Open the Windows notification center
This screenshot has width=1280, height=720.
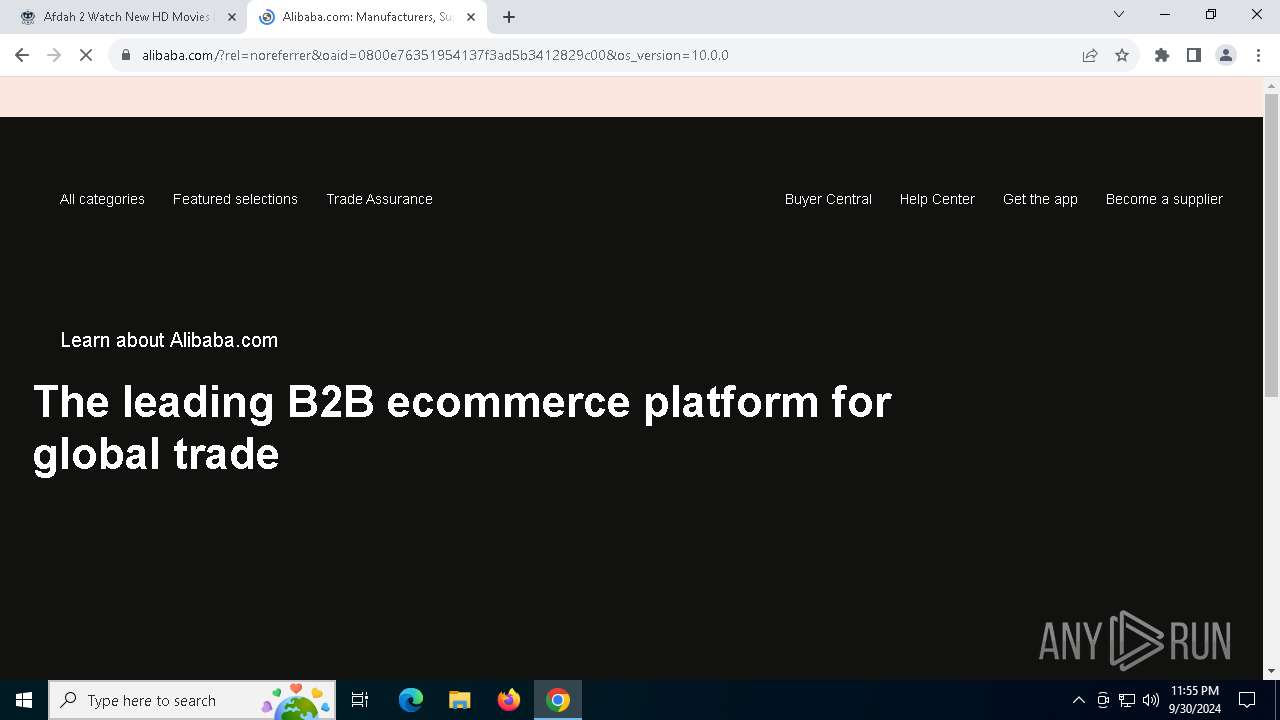pos(1247,700)
